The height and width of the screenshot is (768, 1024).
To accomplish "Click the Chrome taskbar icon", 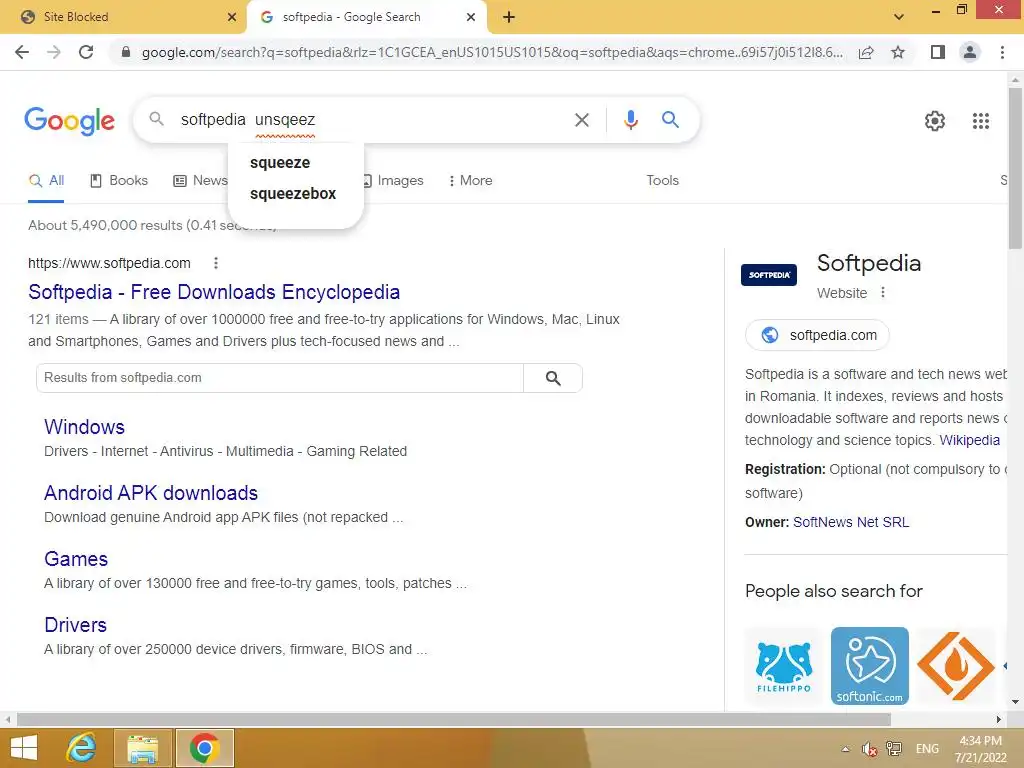I will [204, 748].
